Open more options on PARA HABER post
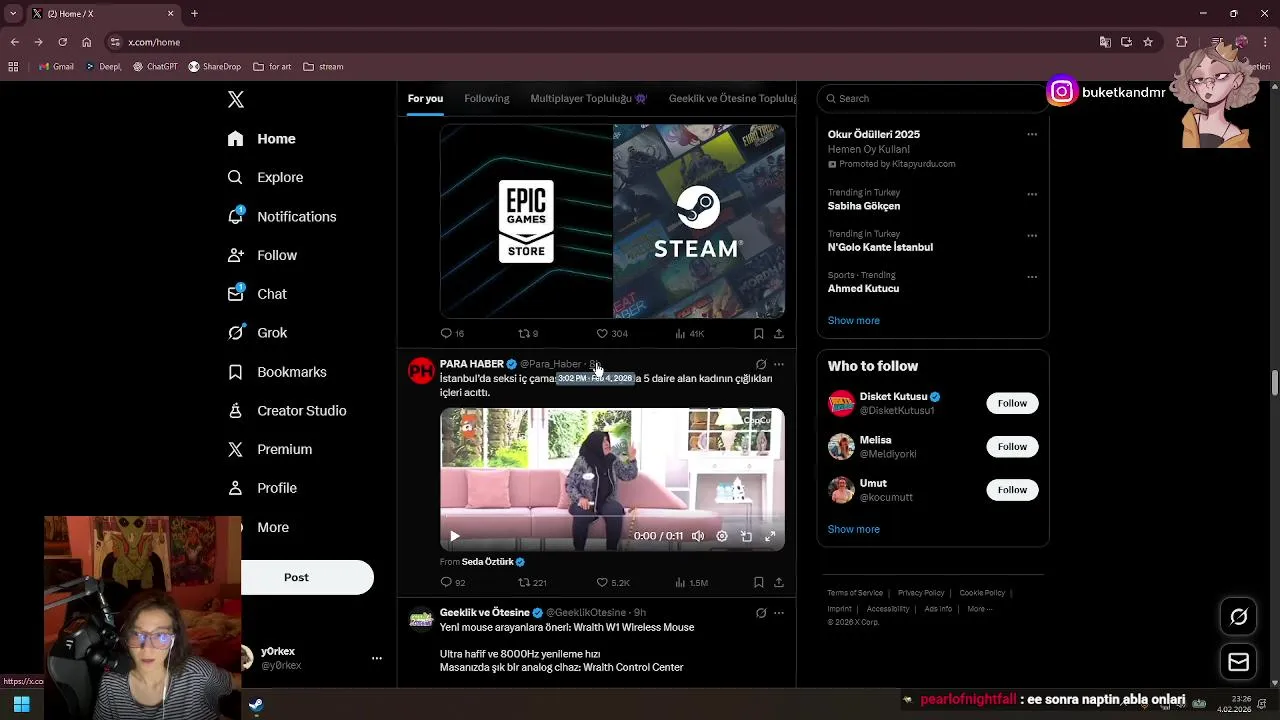This screenshot has width=1280, height=720. point(779,364)
